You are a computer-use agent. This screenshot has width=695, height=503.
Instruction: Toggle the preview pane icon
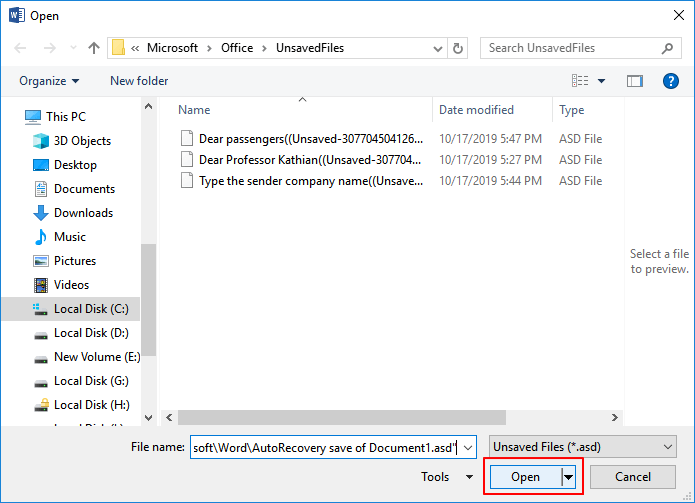(634, 81)
